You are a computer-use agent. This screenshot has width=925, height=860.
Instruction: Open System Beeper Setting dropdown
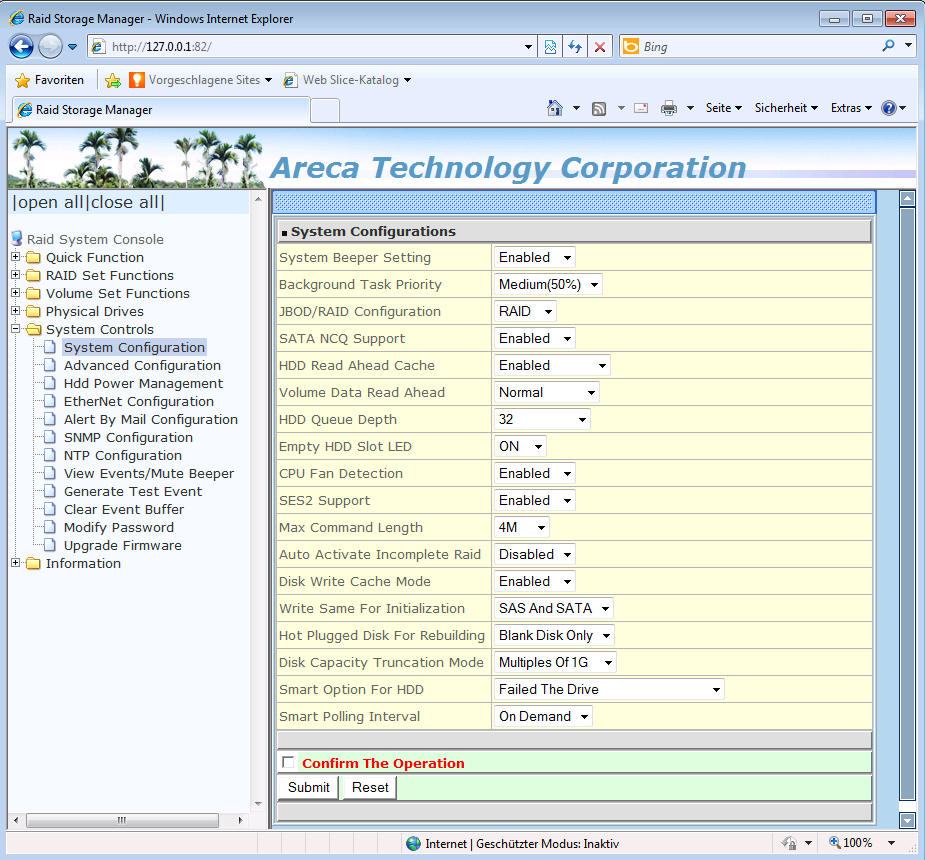pos(534,257)
